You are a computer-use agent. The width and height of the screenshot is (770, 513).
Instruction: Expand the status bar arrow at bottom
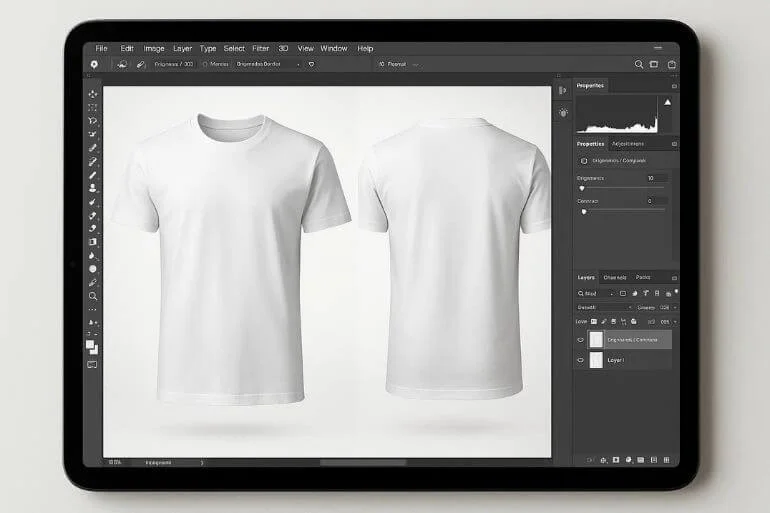click(202, 462)
